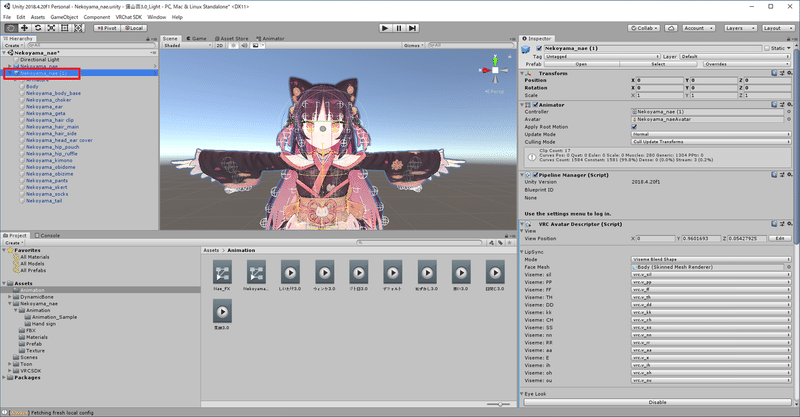This screenshot has height=417, width=800.
Task: Select the Rotate tool
Action: click(38, 28)
